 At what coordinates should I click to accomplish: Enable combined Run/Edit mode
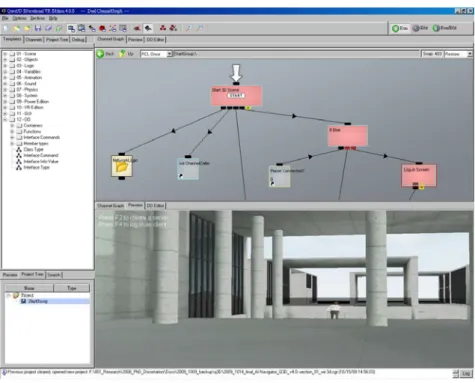(x=445, y=28)
